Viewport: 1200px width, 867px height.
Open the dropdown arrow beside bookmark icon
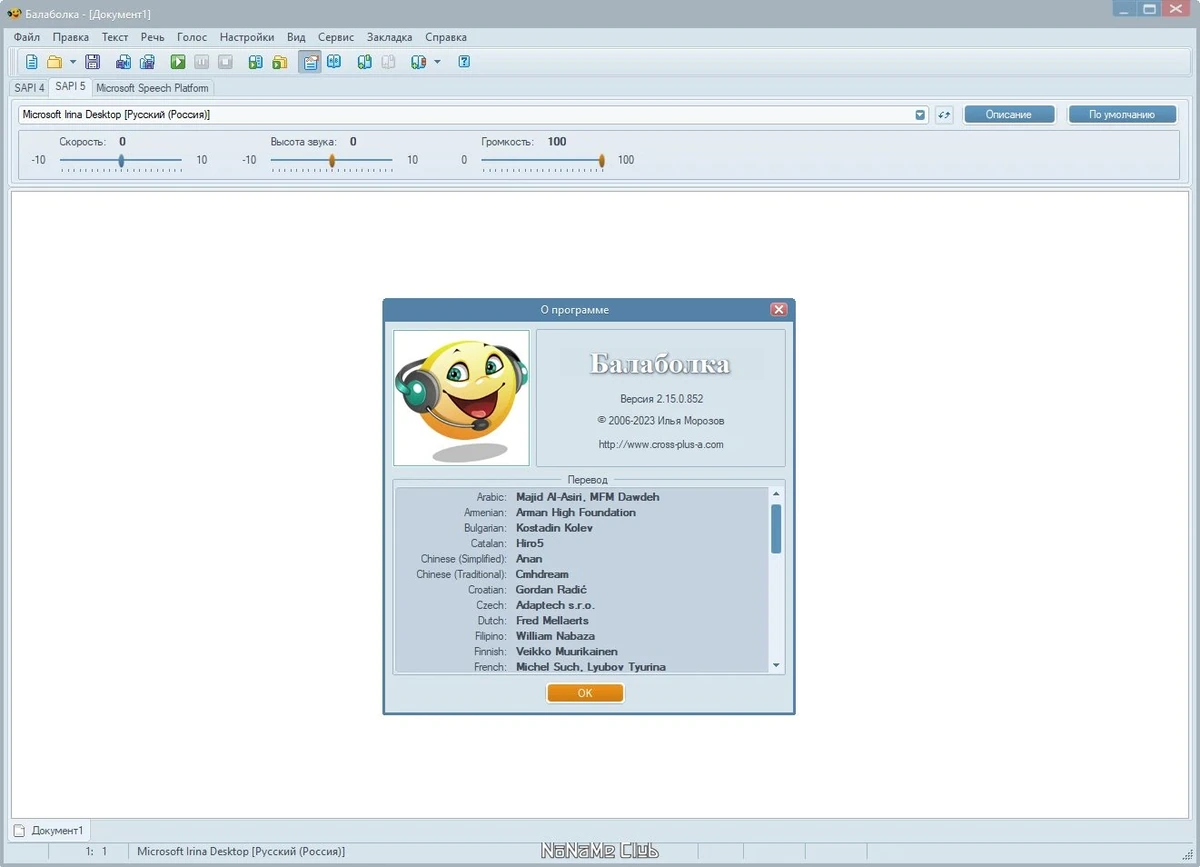(x=437, y=62)
